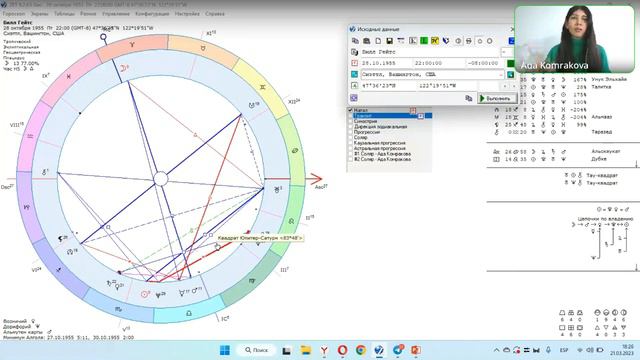Click the printer icon in data toolbar

coord(469,41)
